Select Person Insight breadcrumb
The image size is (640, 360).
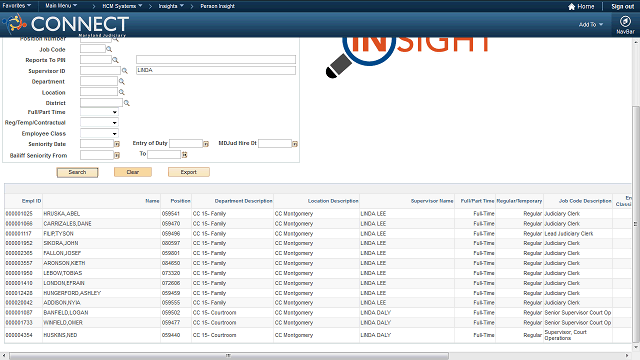click(x=218, y=6)
